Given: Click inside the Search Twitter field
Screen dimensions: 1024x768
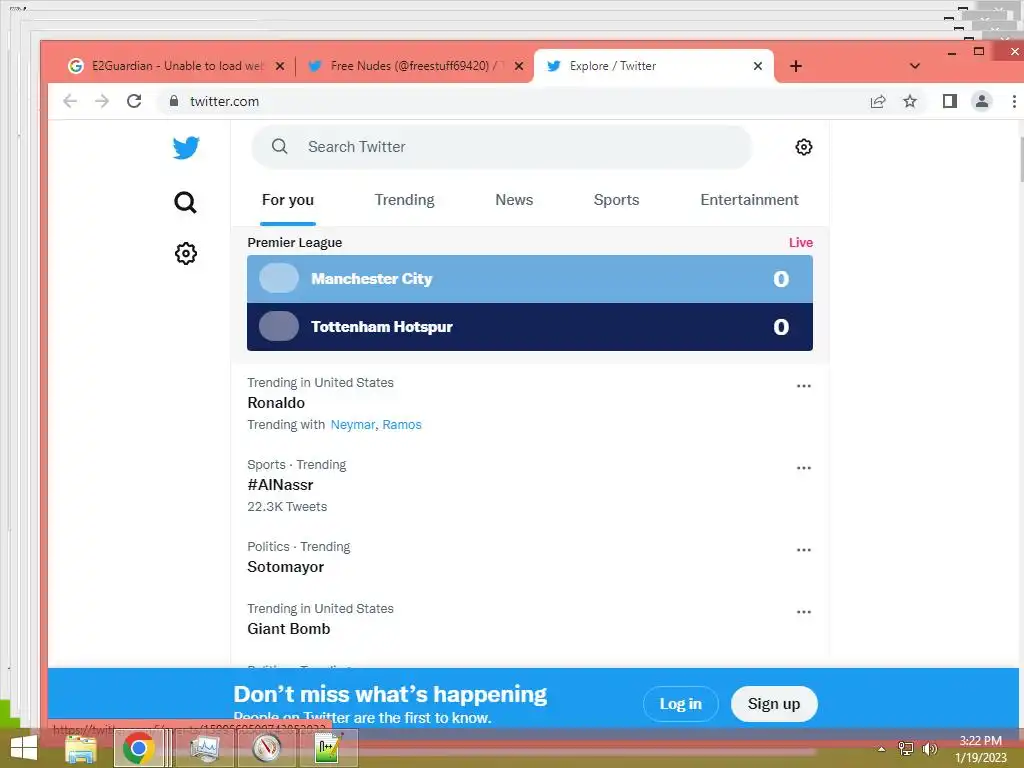Looking at the screenshot, I should 502,147.
